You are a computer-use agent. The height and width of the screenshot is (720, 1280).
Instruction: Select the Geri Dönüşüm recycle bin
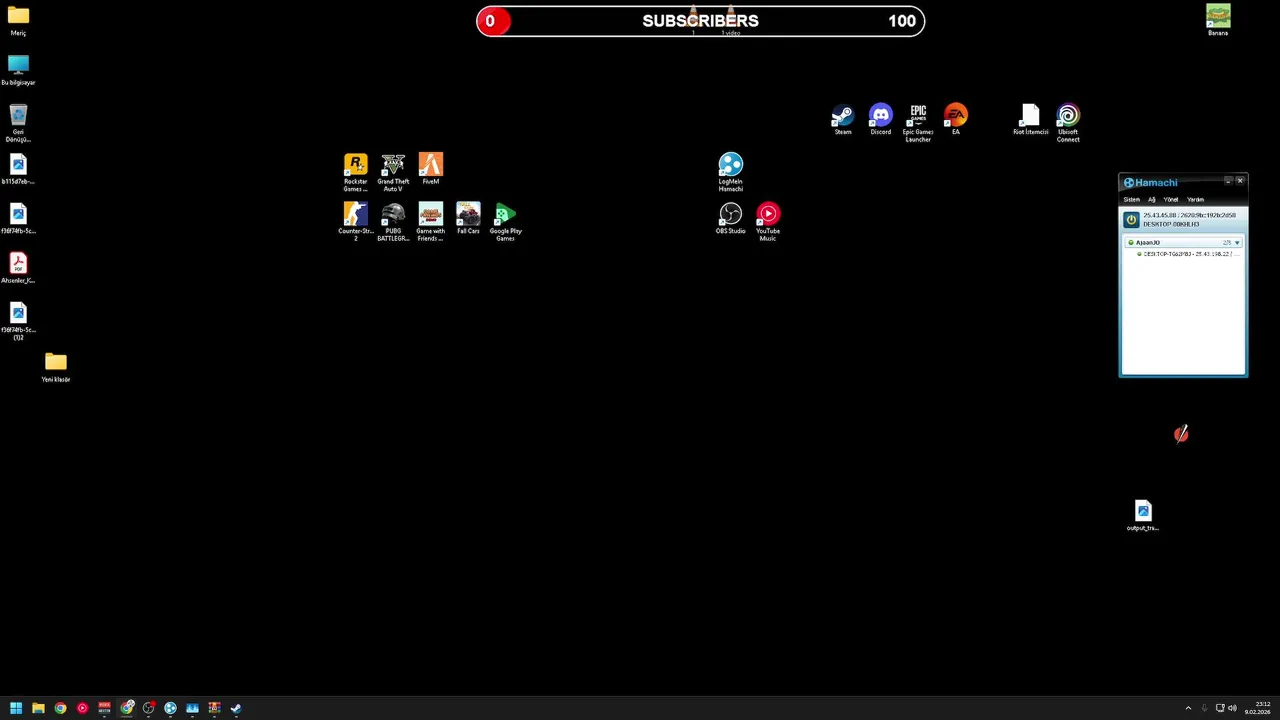tap(18, 123)
